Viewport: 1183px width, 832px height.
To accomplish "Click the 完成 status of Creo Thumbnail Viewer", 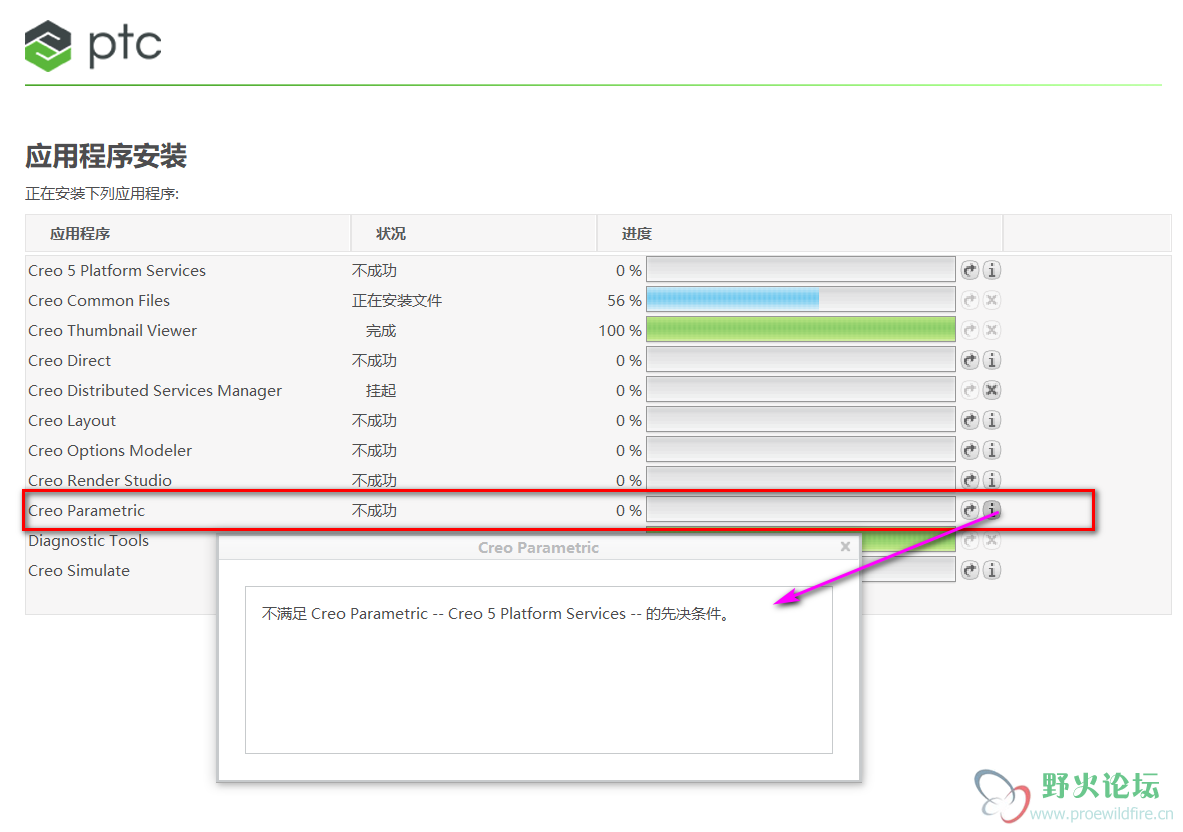I will pyautogui.click(x=381, y=330).
